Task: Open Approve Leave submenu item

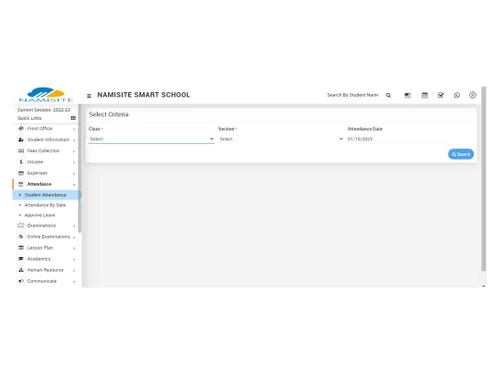Action: (x=40, y=215)
